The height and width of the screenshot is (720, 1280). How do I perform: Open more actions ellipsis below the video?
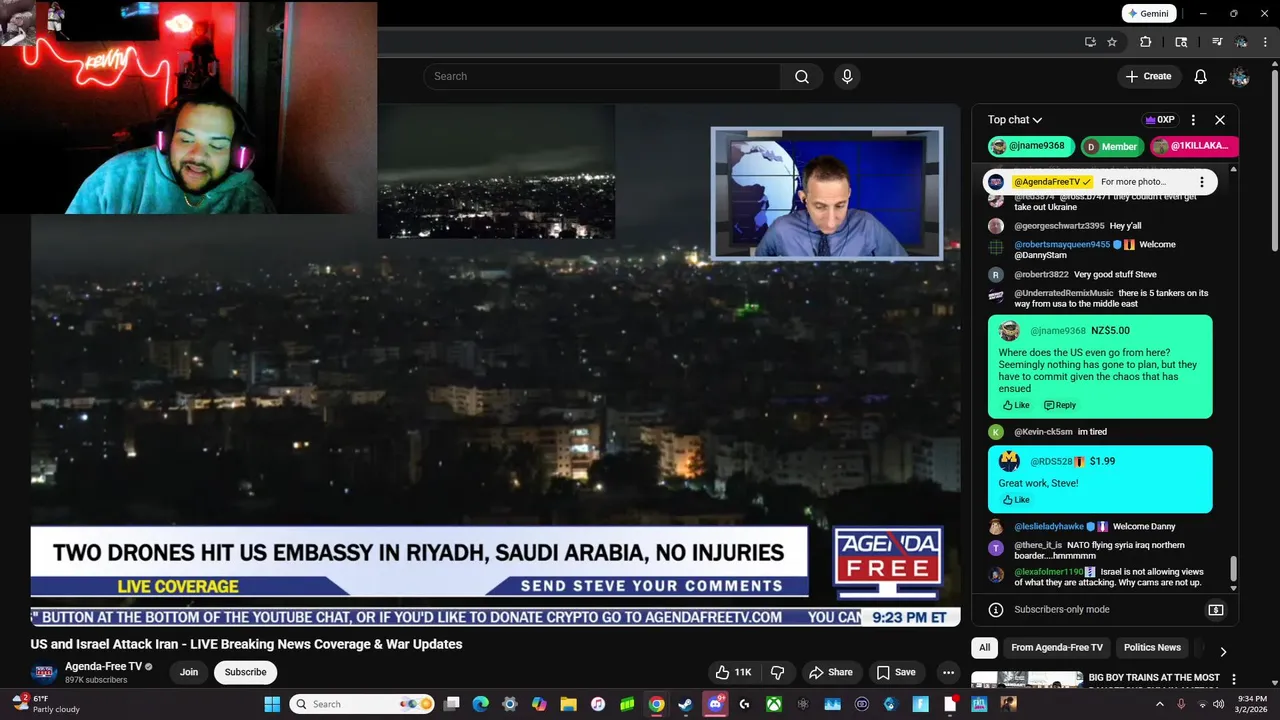[x=948, y=672]
